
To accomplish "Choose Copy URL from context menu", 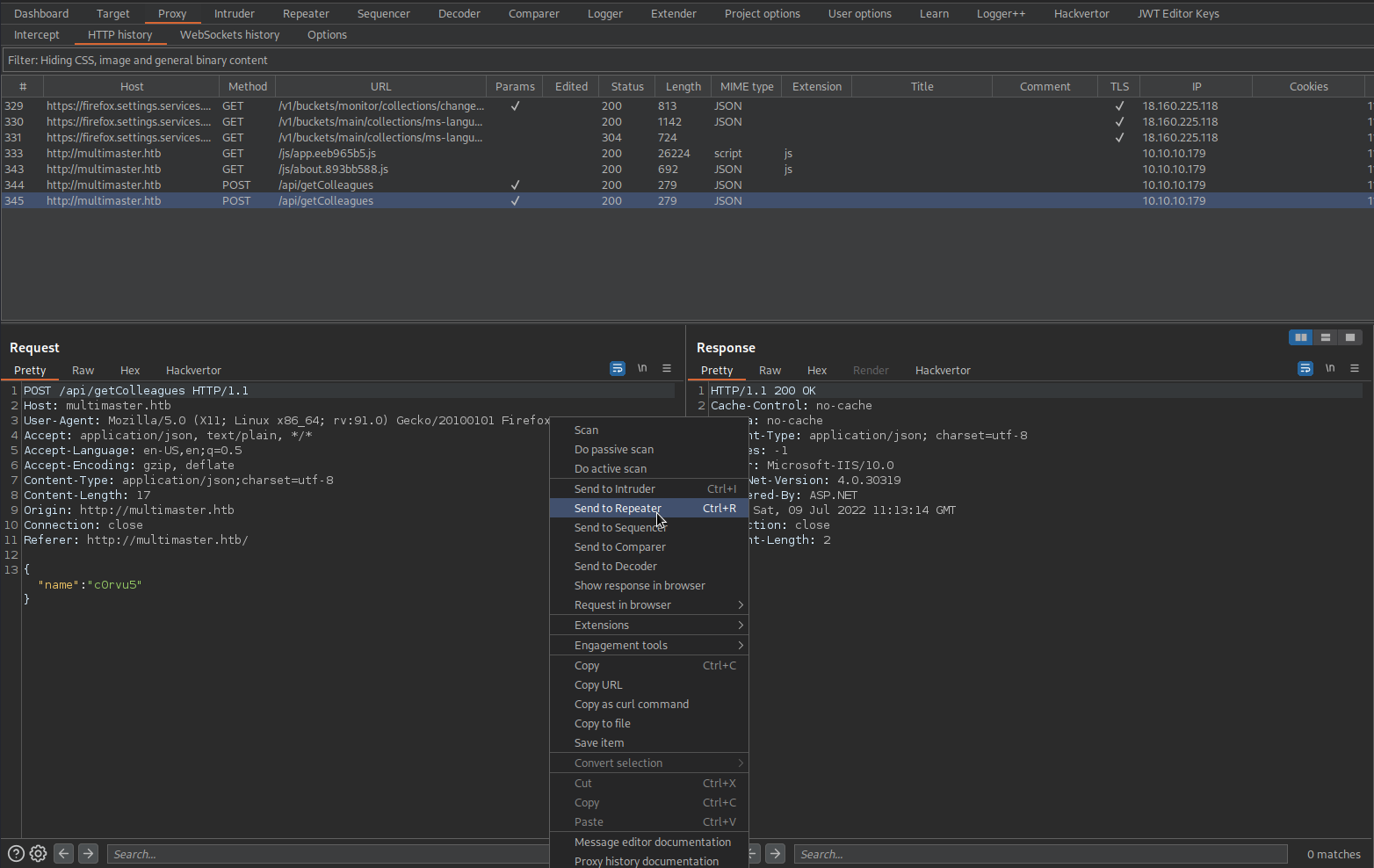I will pyautogui.click(x=648, y=684).
